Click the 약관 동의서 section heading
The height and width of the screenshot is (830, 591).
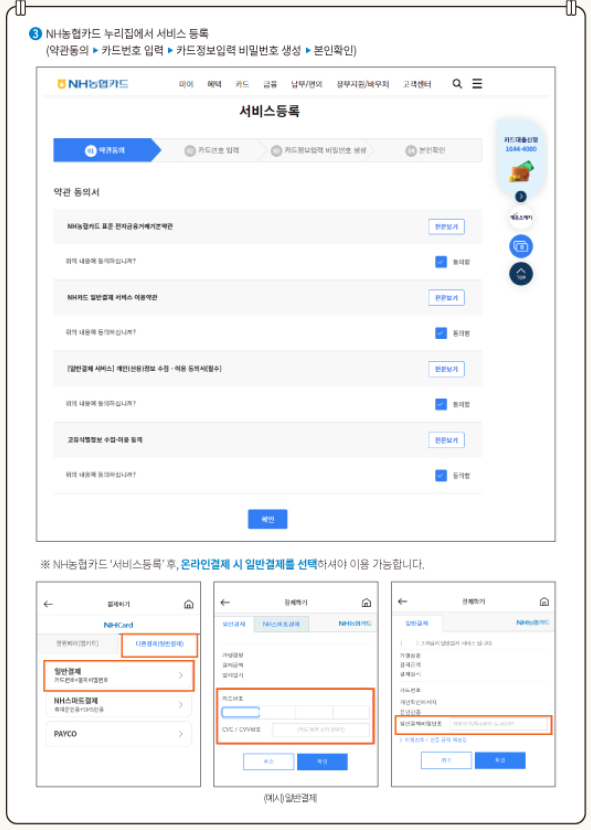point(76,192)
